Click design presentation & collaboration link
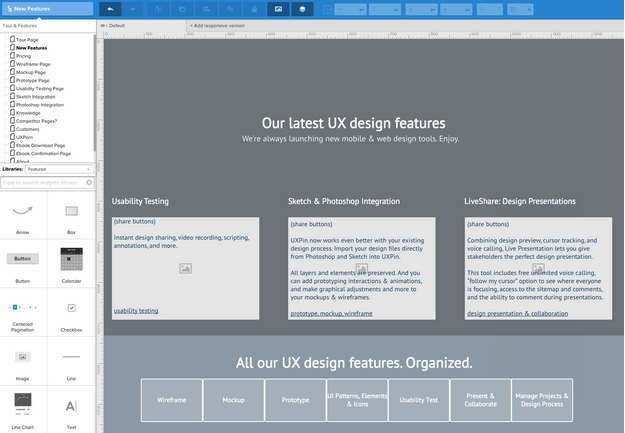Screen dimensions: 625x433 [517, 313]
